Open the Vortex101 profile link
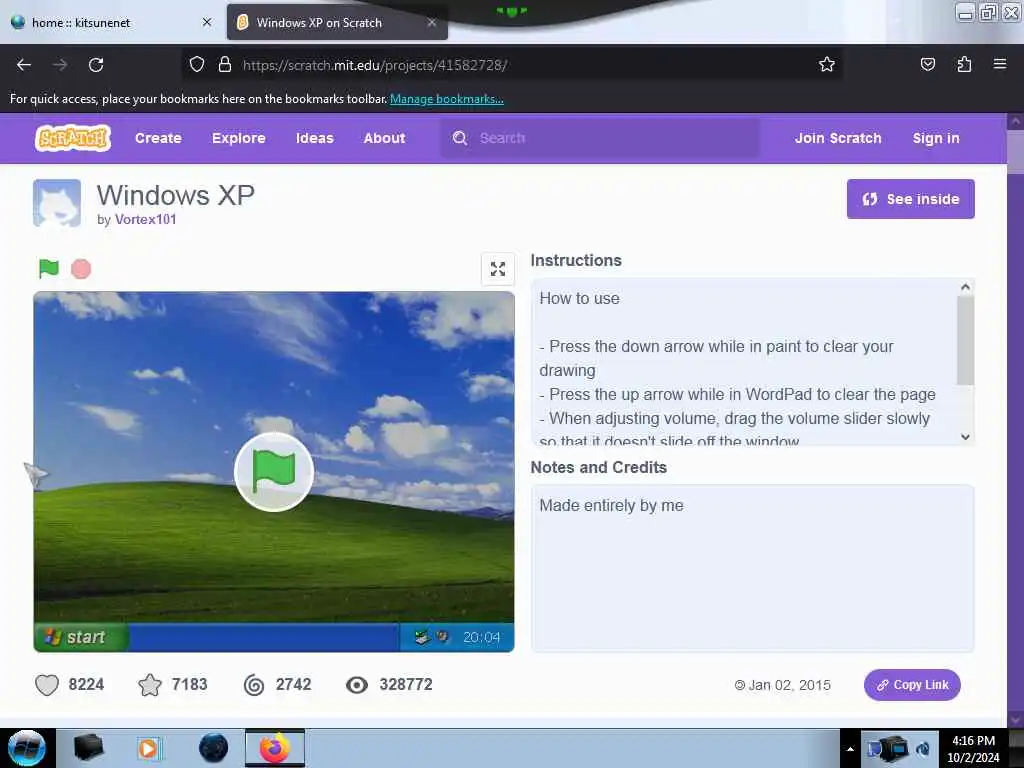1024x768 pixels. pos(146,219)
